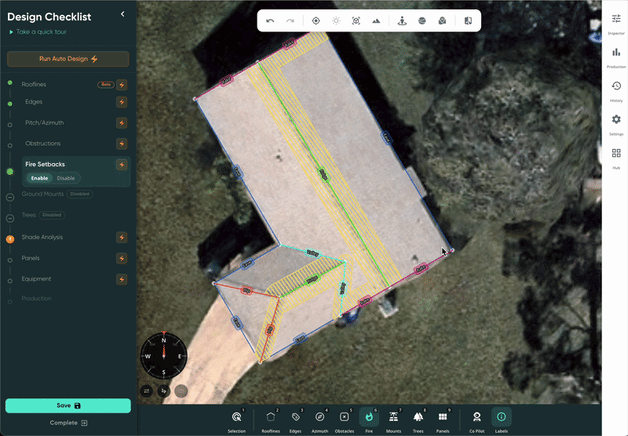
Task: Click Run Auto Design button
Action: click(68, 59)
